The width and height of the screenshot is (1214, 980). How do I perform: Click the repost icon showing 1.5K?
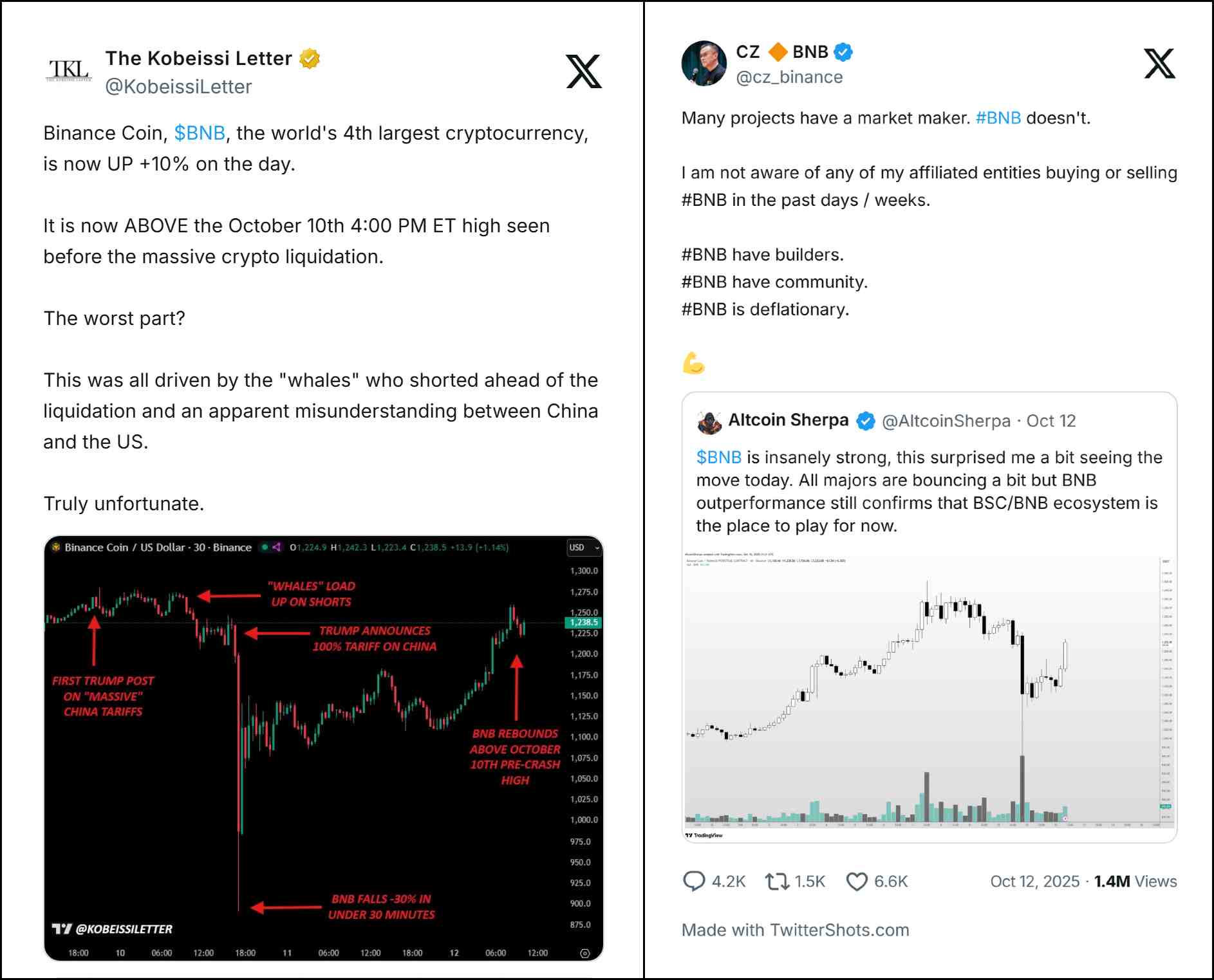777,881
